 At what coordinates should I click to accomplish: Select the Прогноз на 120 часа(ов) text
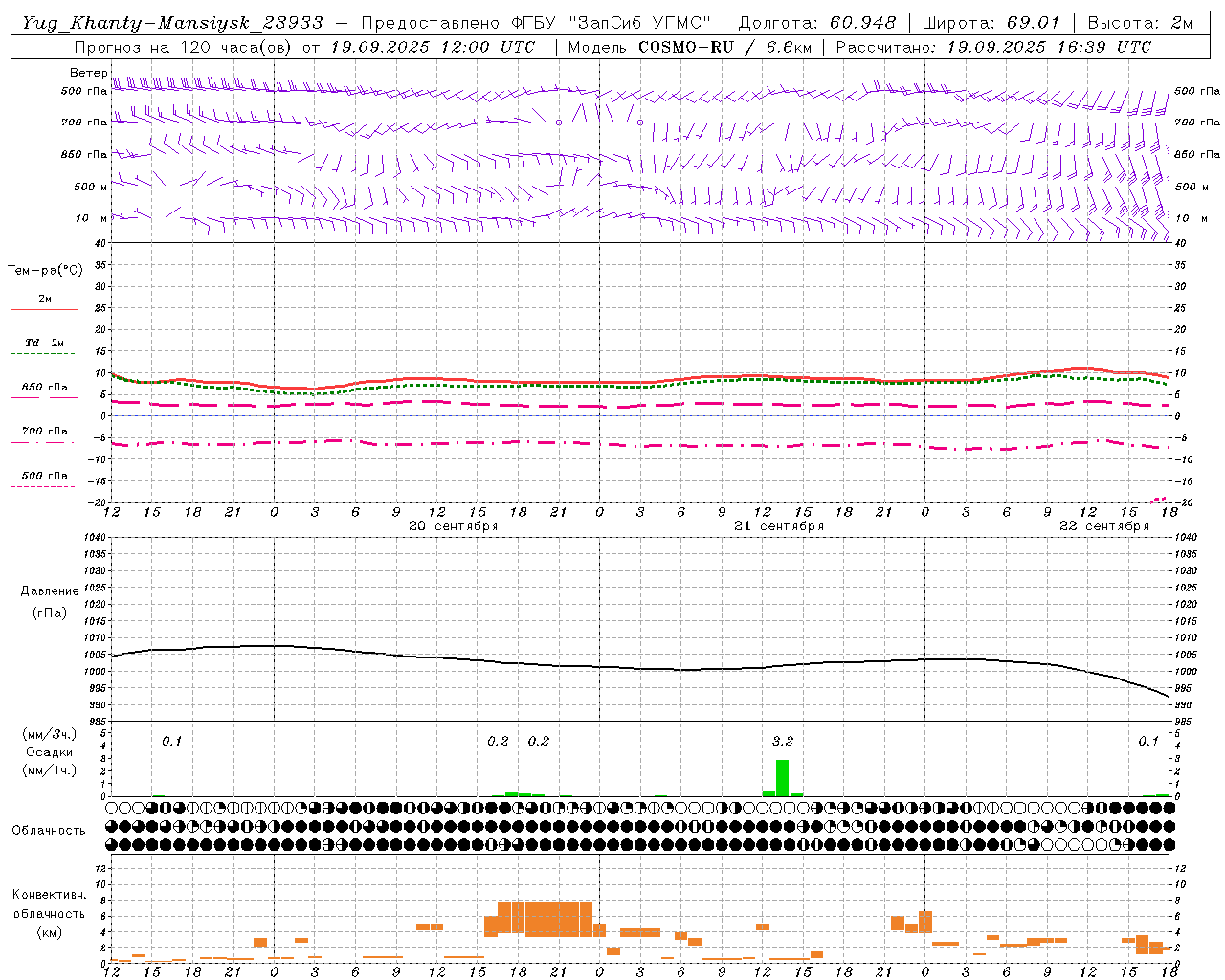pos(184,47)
